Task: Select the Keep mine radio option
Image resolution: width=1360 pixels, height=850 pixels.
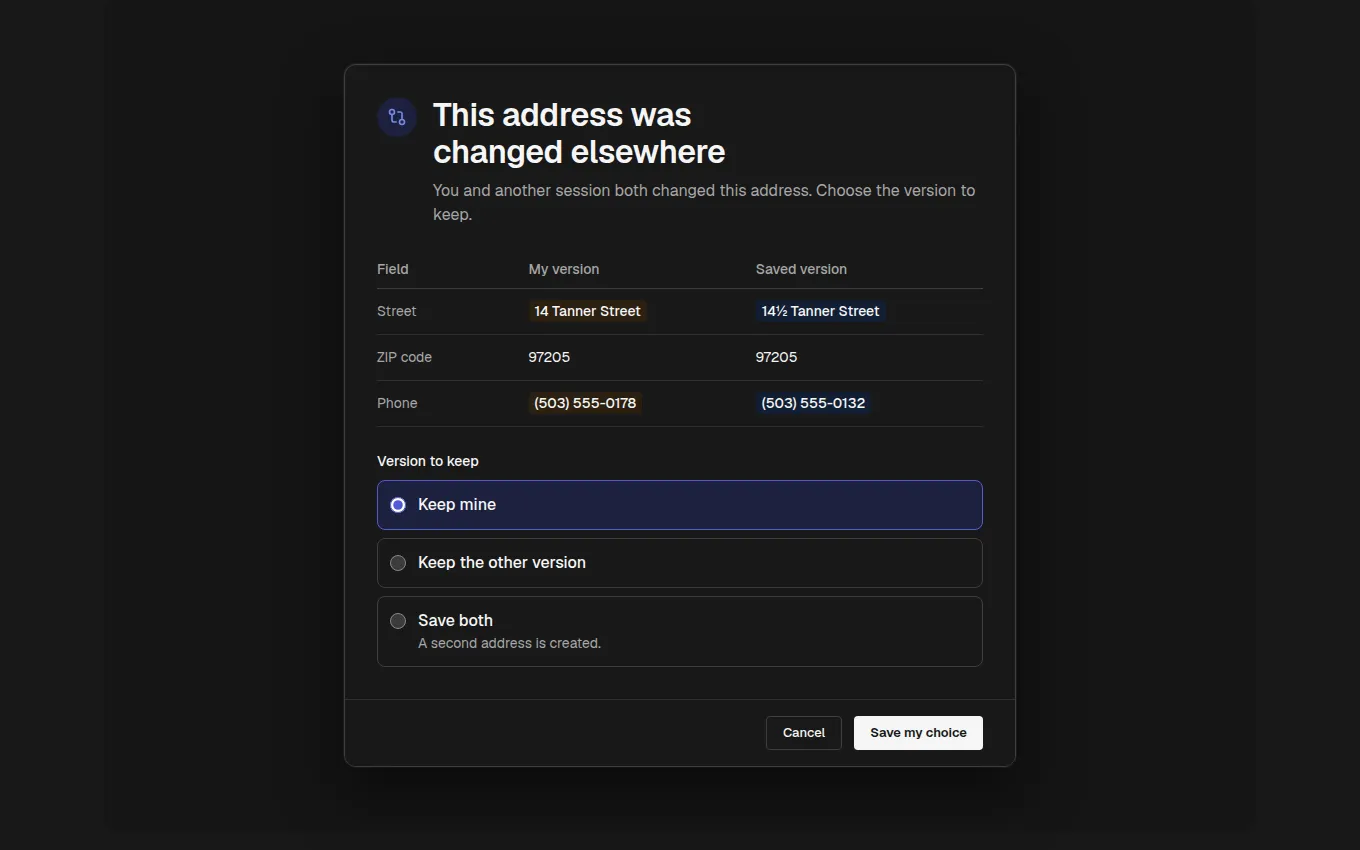Action: tap(680, 505)
